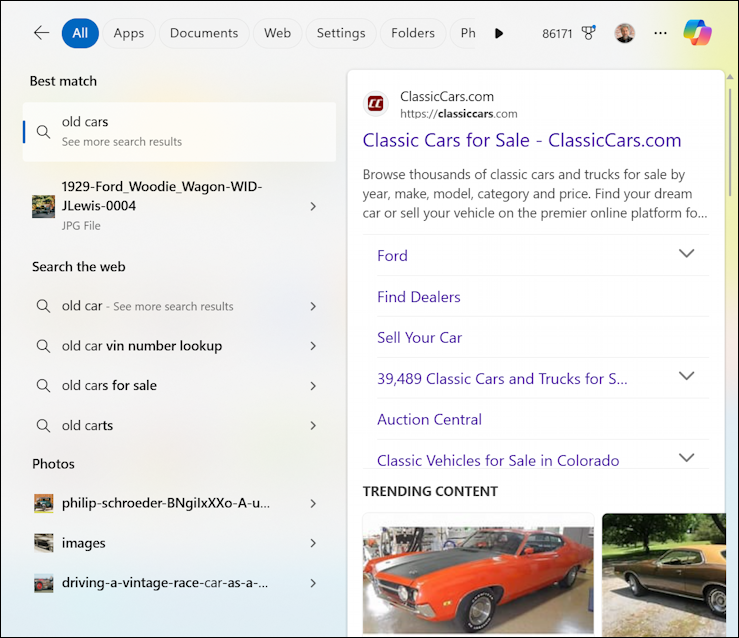Click the ClassicCars.com site logo
Screen dimensions: 739x638
(376, 104)
